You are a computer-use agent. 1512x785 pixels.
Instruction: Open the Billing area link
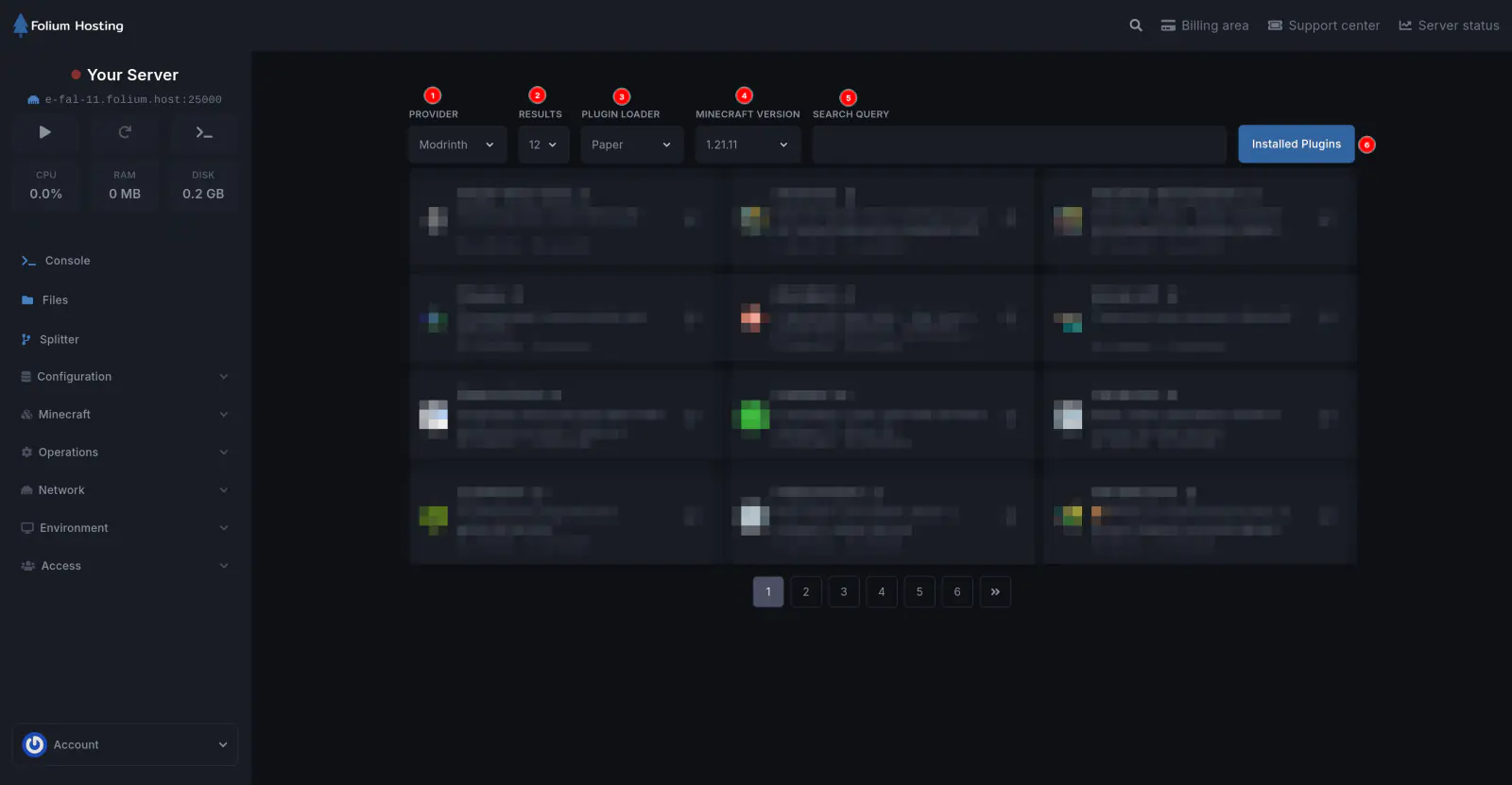tap(1205, 26)
